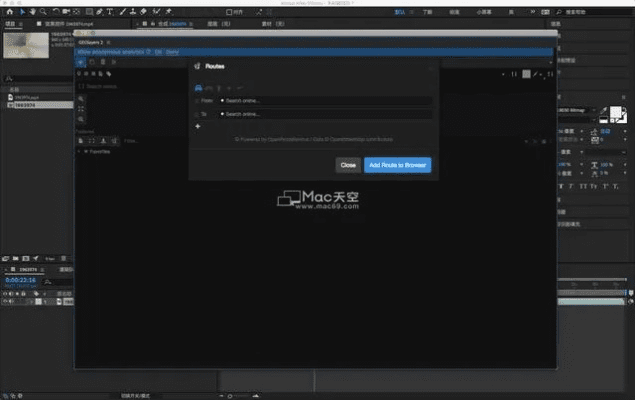Click the current timecode 0:00:22:16
Viewport: 635px width, 400px height.
pyautogui.click(x=21, y=280)
